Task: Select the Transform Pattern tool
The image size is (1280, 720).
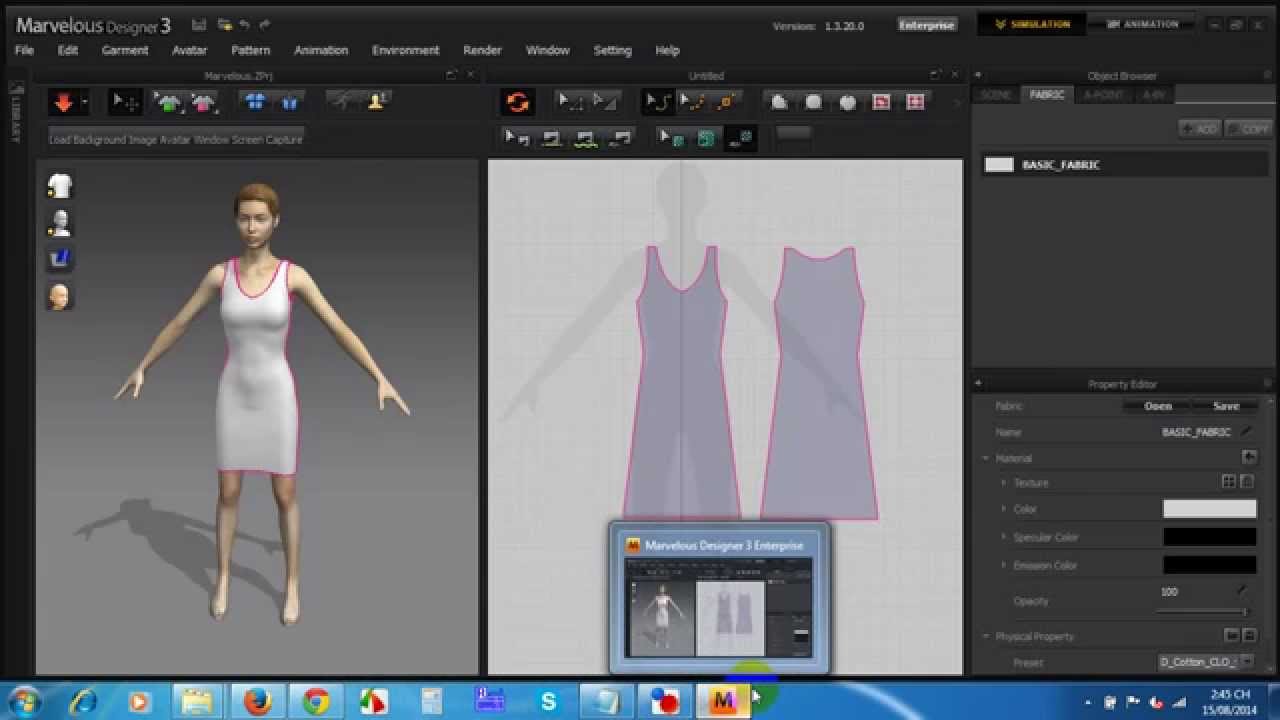Action: 570,101
